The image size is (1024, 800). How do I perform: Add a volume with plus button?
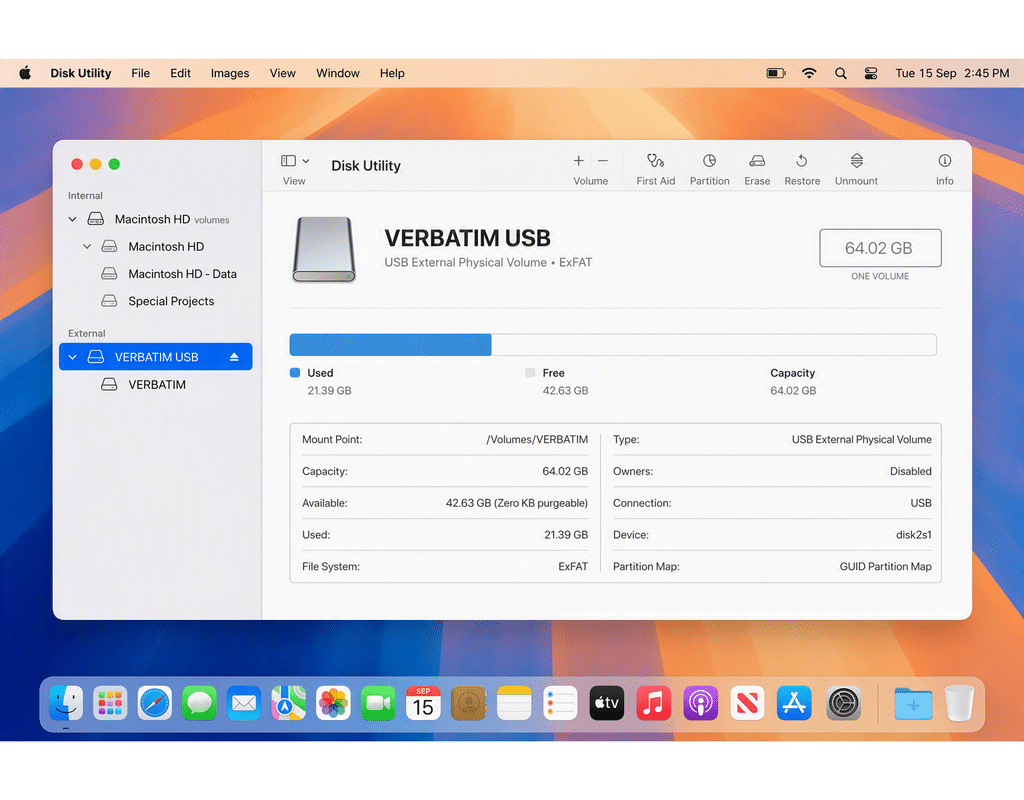[x=579, y=161]
